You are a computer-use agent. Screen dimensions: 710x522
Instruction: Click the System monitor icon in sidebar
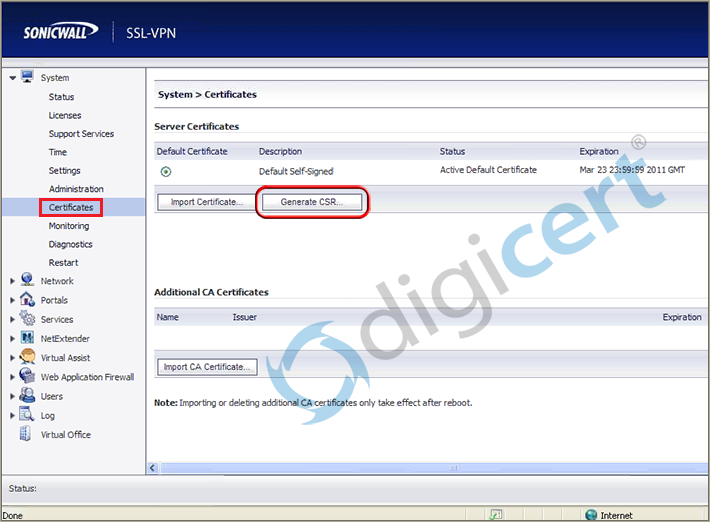(28, 77)
